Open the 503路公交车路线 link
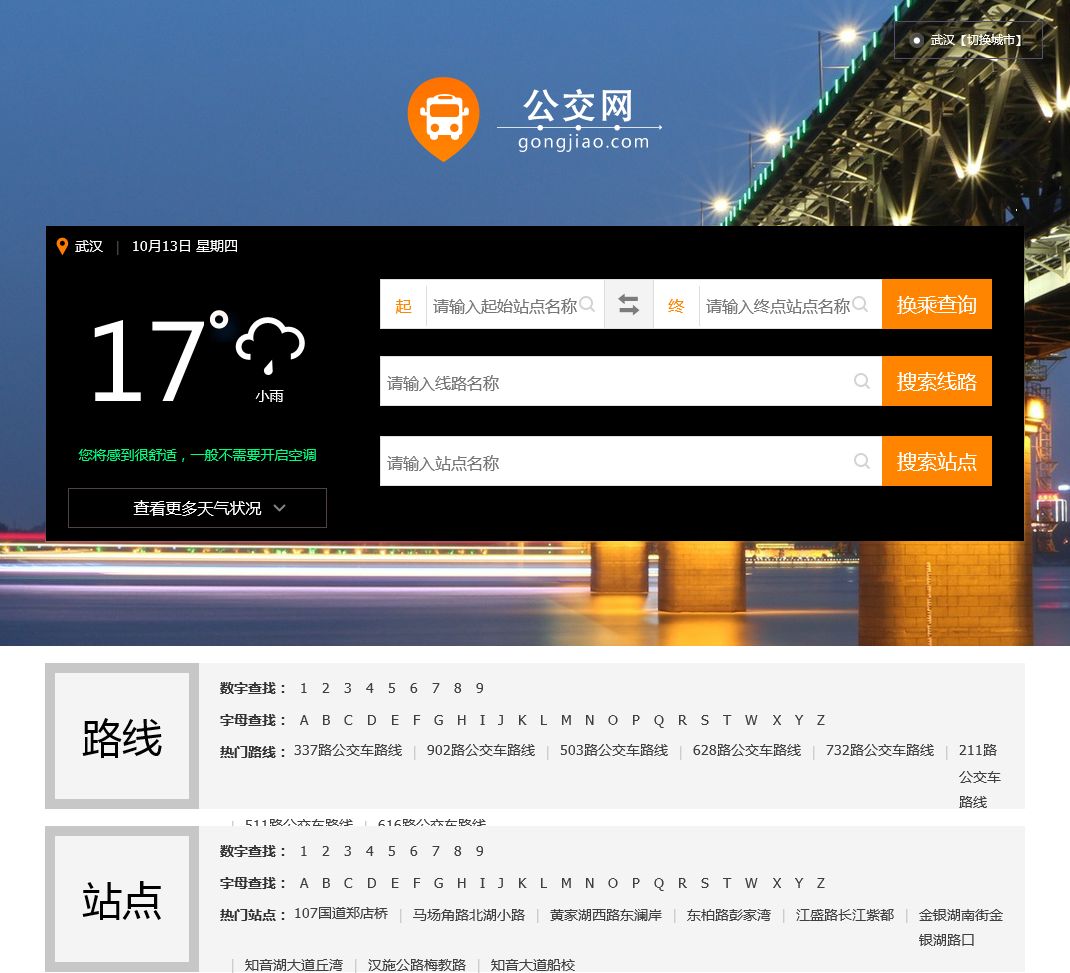This screenshot has height=973, width=1070. (614, 750)
